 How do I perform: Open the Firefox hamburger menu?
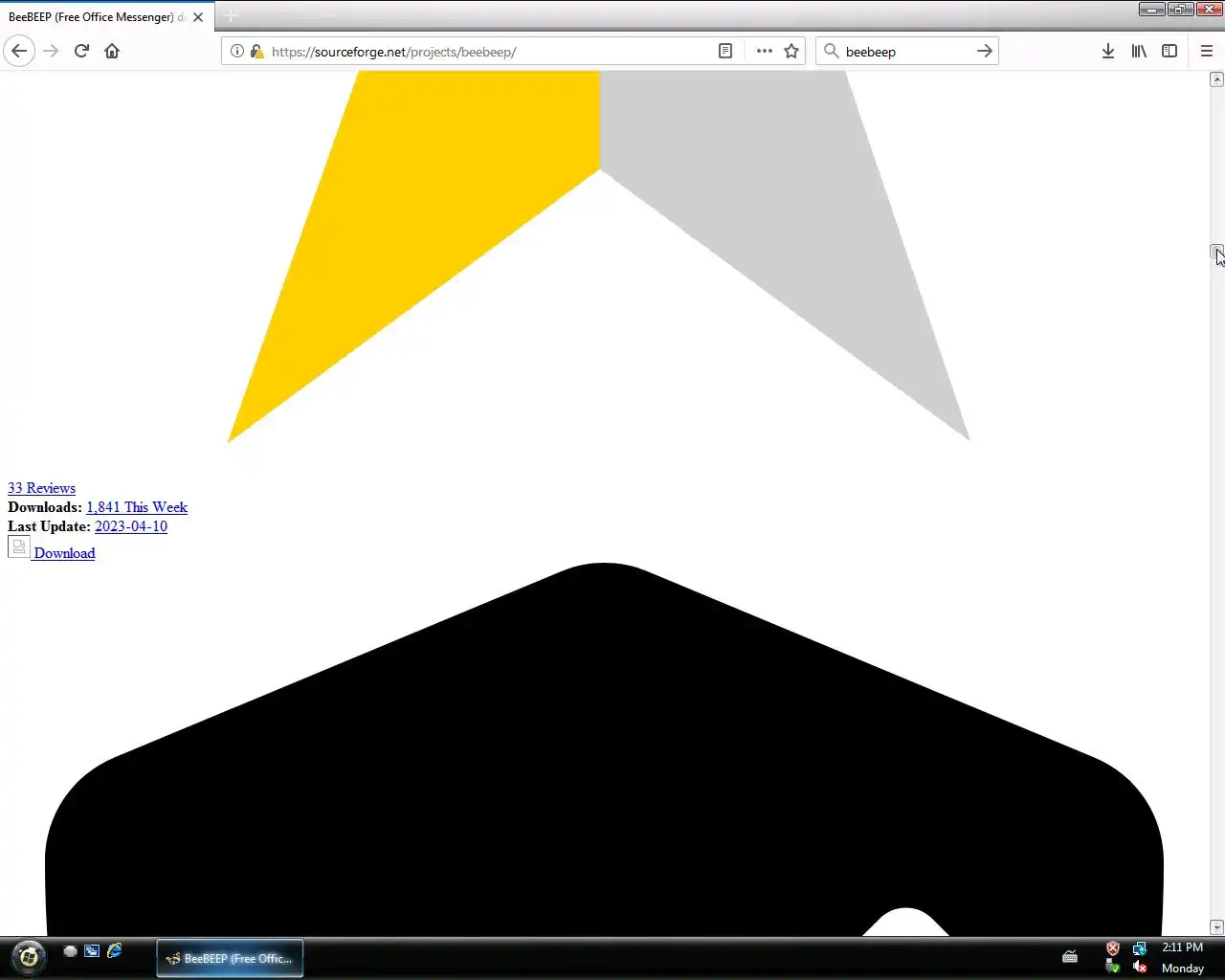(x=1207, y=51)
